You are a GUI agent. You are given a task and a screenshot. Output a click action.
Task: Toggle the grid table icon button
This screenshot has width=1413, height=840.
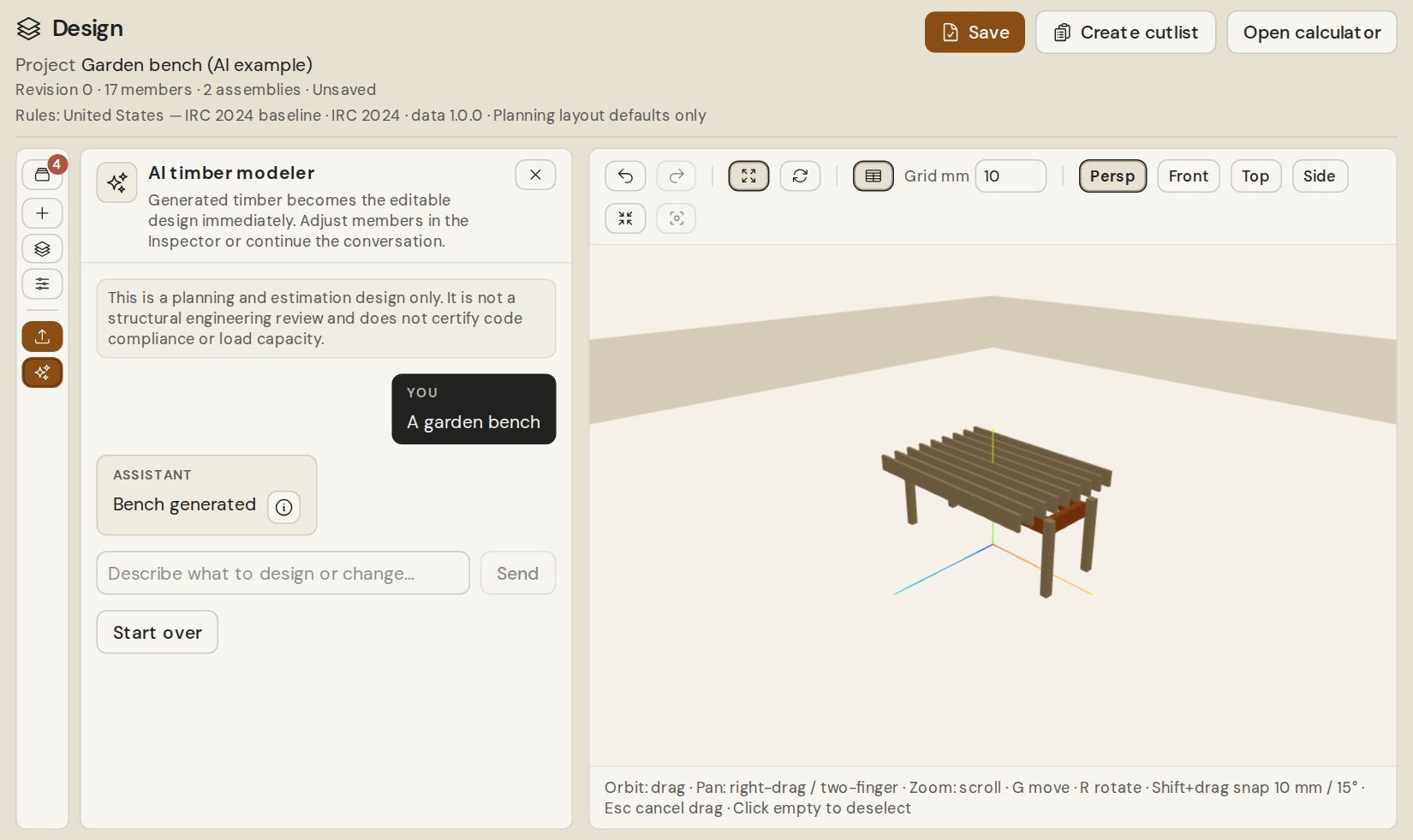click(873, 176)
